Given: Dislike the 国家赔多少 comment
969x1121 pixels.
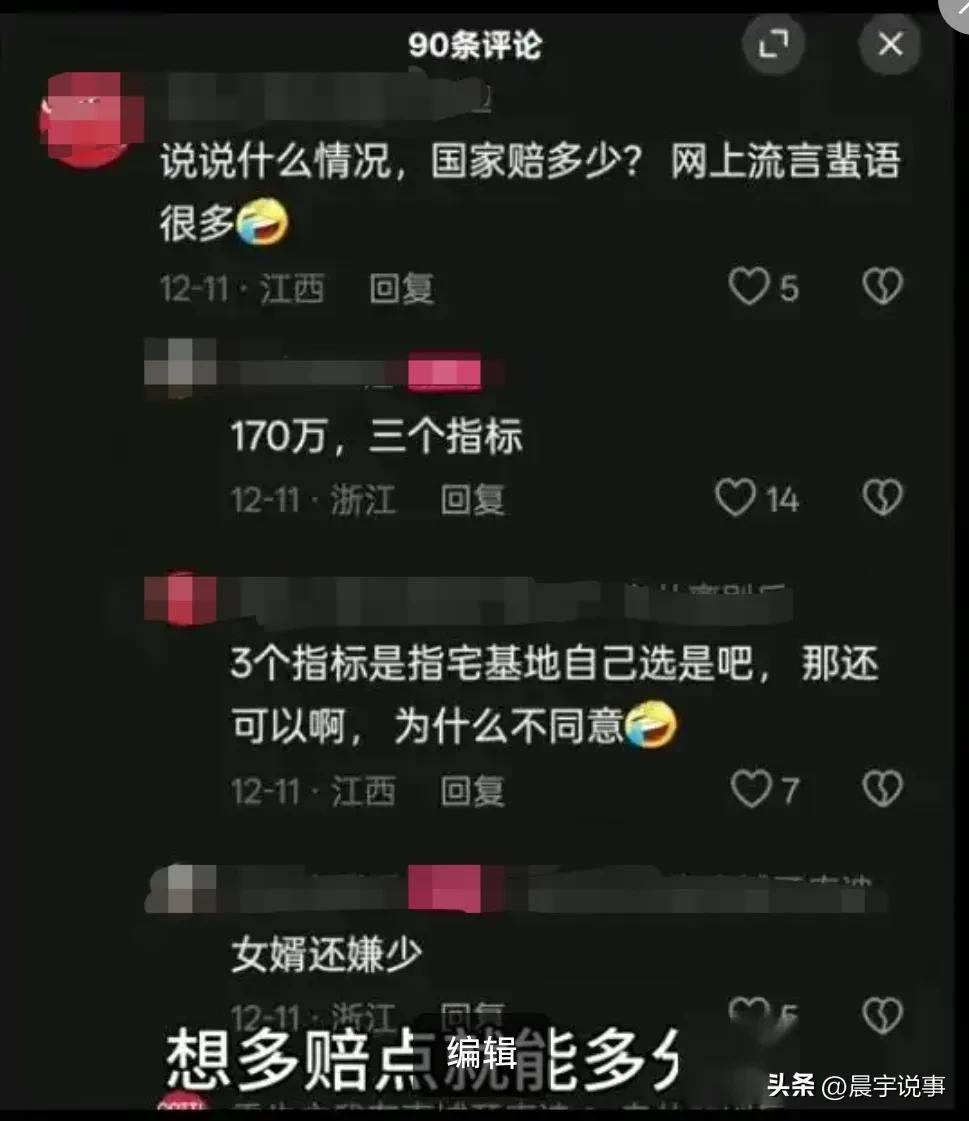Looking at the screenshot, I should pyautogui.click(x=882, y=287).
